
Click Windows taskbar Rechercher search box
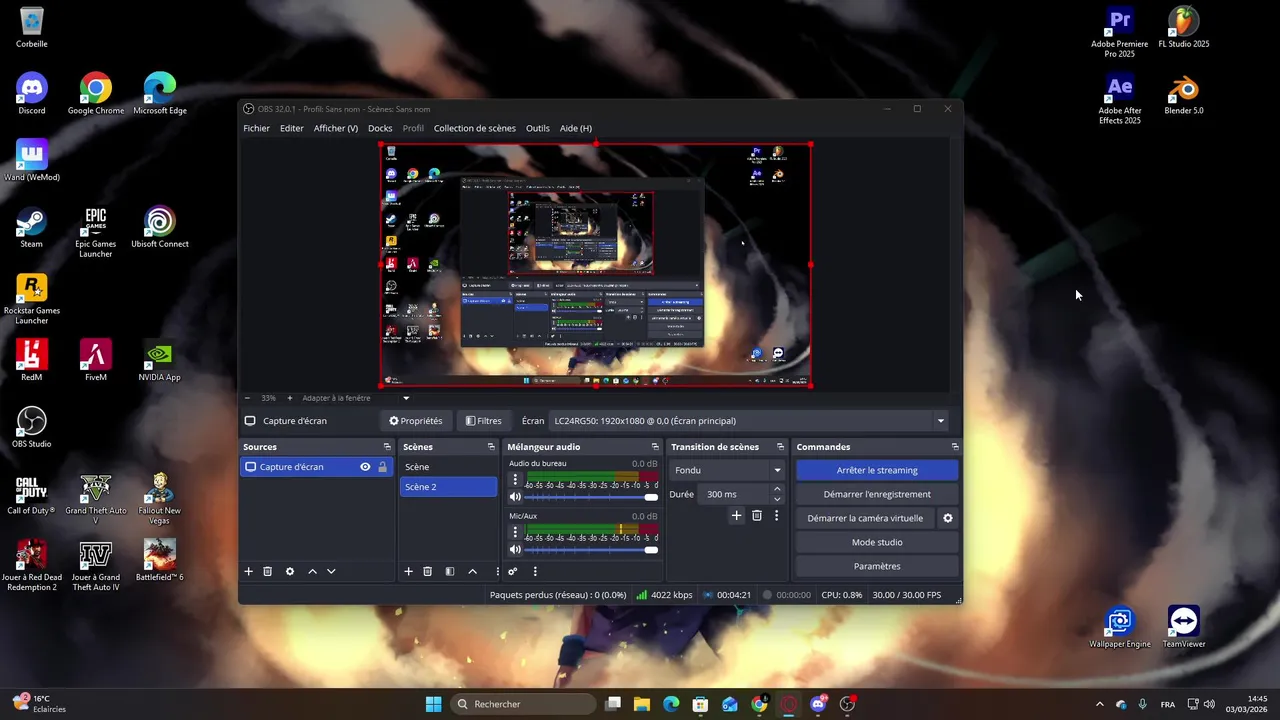(523, 704)
